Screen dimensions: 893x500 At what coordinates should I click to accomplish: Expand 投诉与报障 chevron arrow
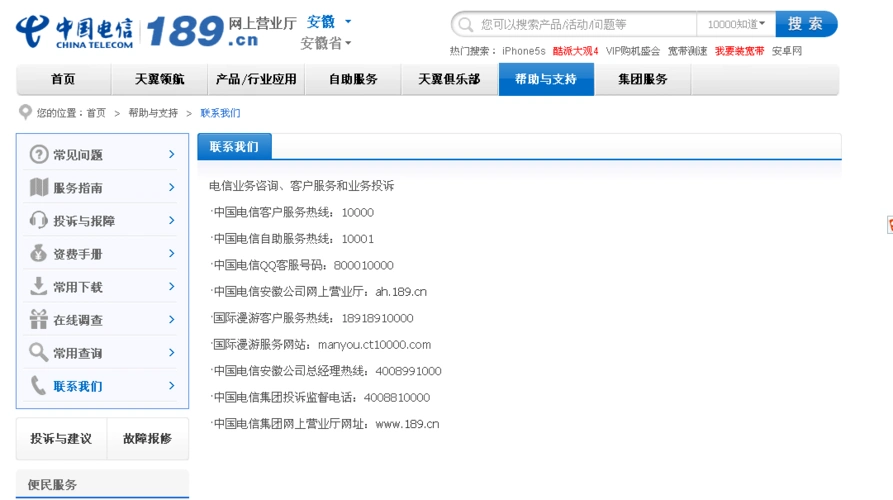coord(171,220)
